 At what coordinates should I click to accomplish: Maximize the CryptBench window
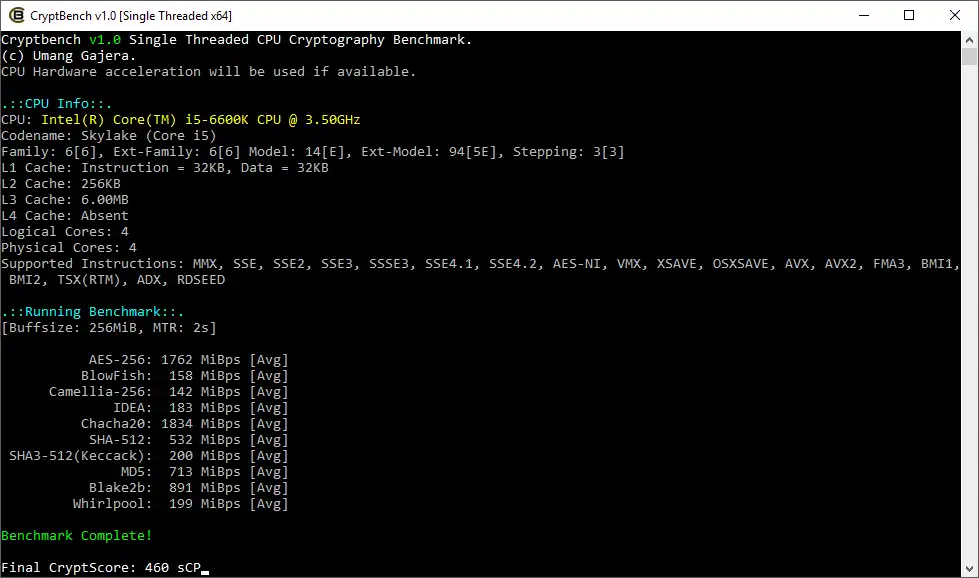point(909,15)
